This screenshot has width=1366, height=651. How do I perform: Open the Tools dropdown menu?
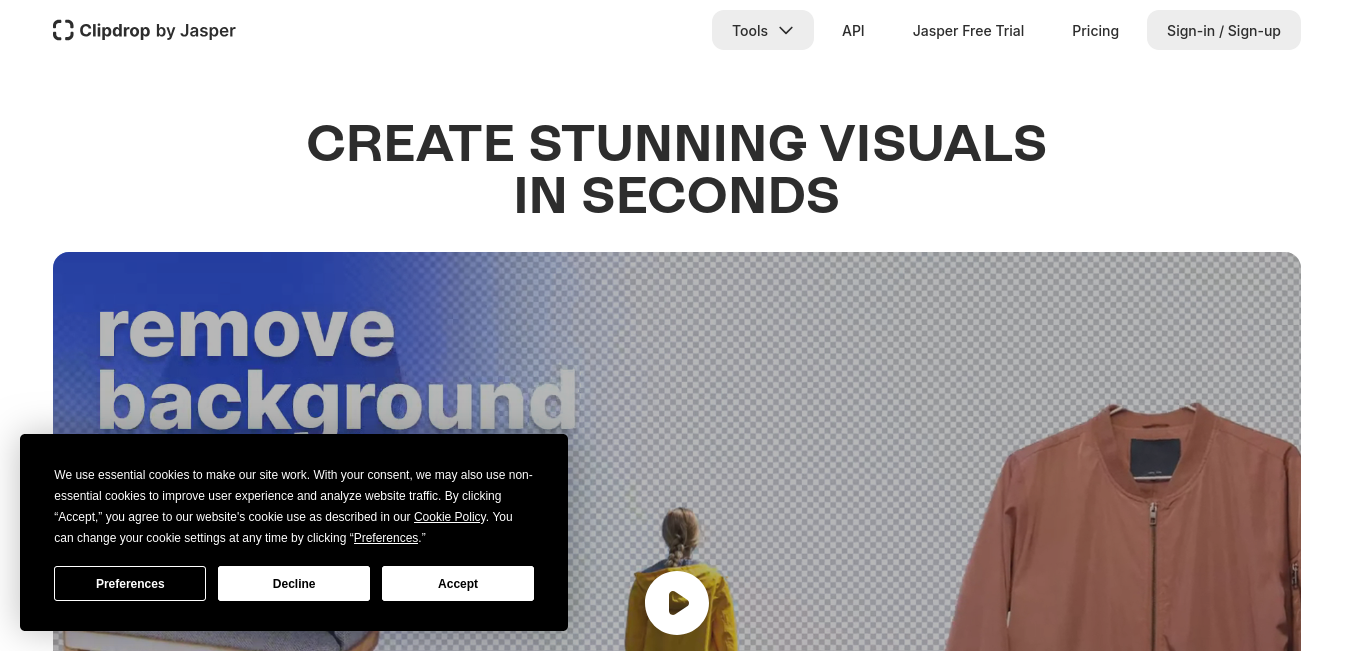(x=763, y=30)
